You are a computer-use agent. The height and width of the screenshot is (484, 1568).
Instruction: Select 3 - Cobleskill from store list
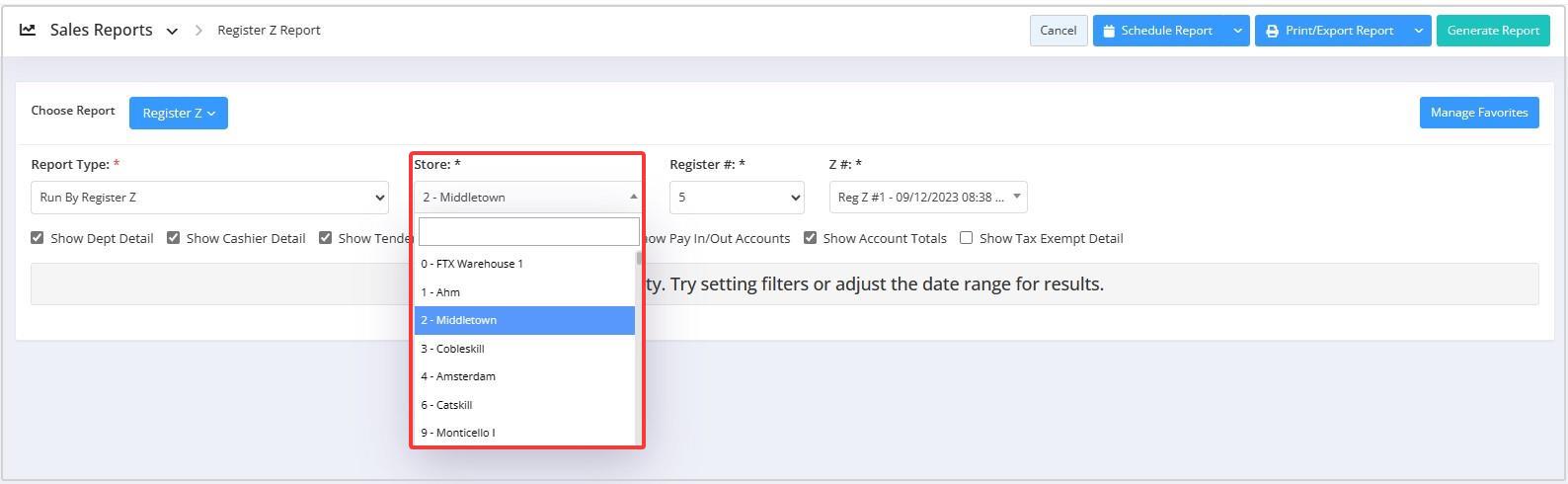click(x=452, y=349)
